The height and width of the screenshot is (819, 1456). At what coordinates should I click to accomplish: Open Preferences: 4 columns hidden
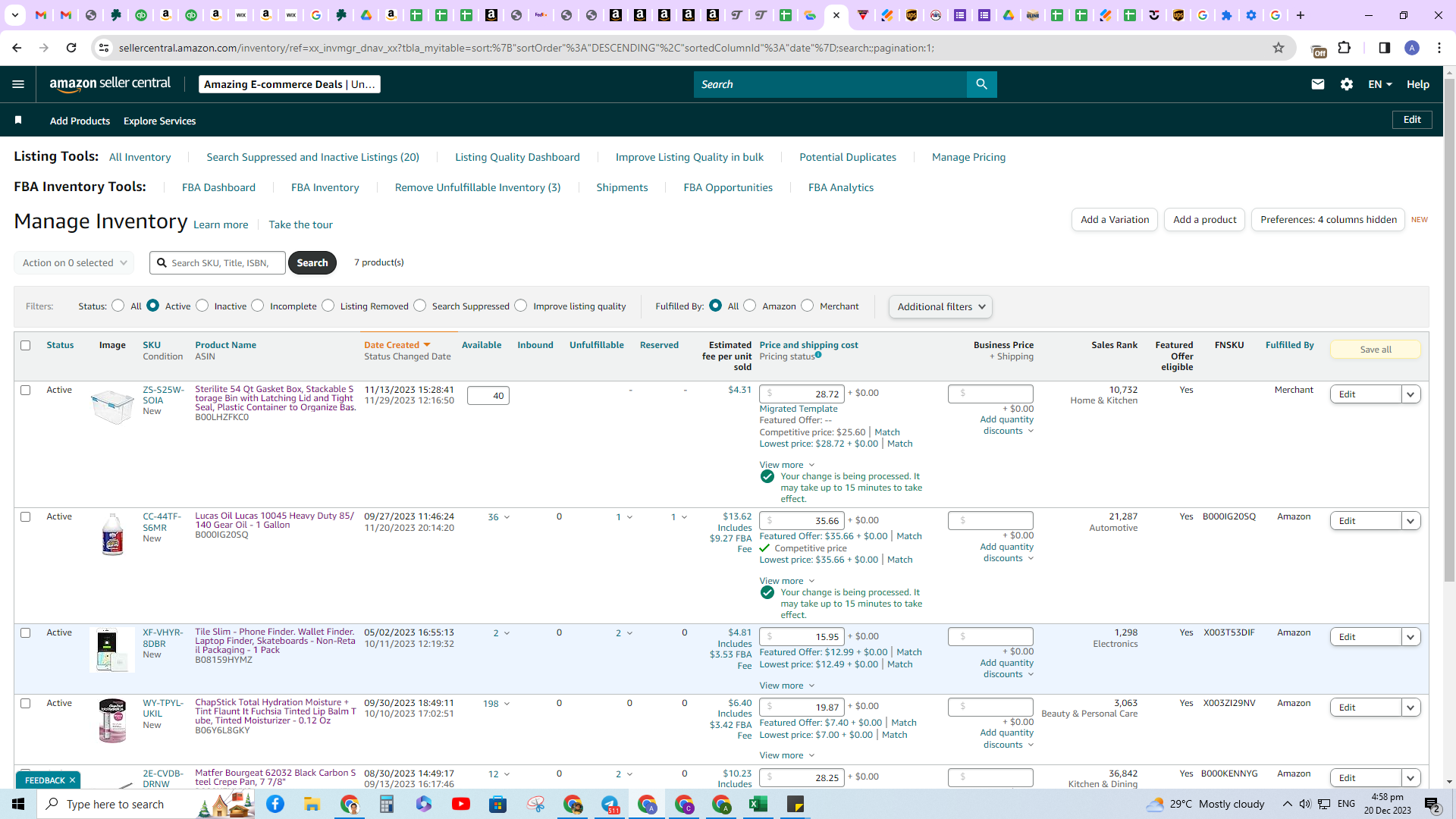[1328, 220]
